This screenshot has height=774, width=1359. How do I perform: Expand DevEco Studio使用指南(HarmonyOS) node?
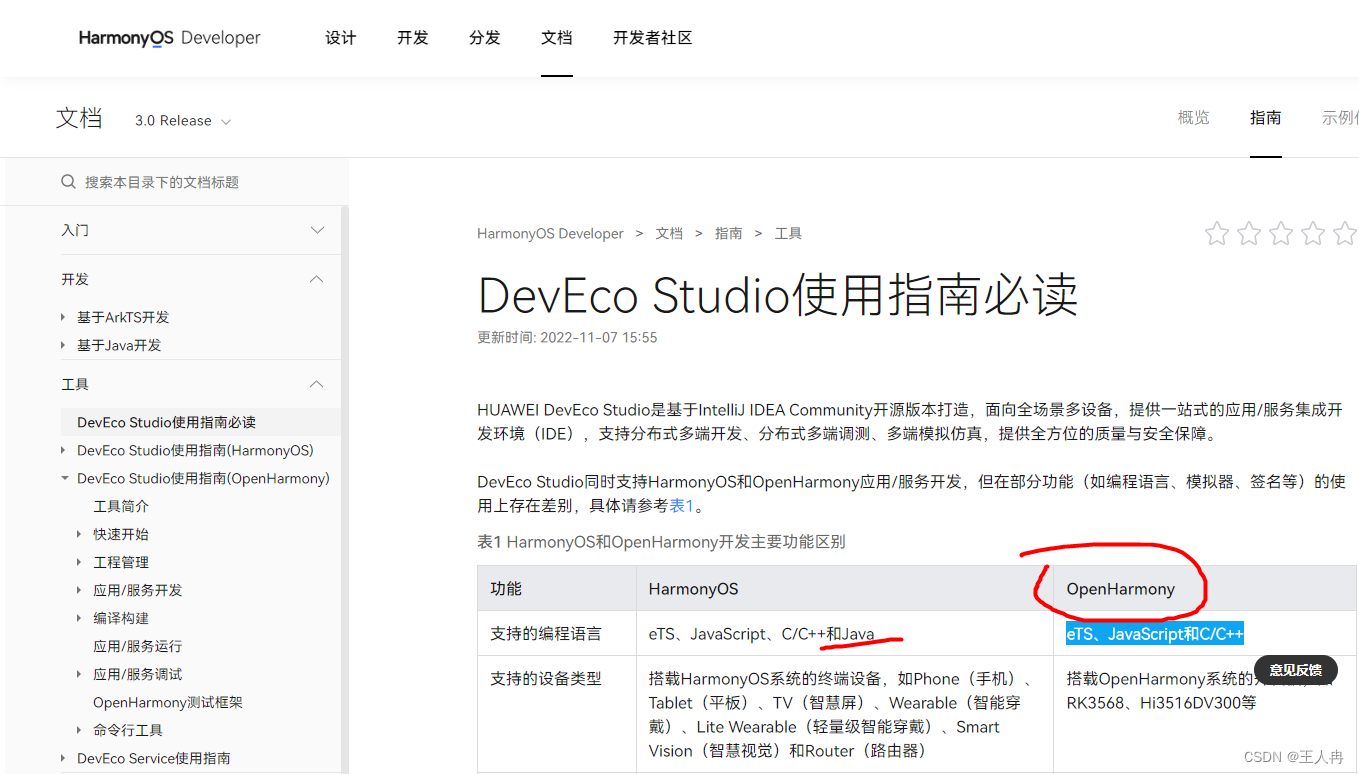[x=65, y=450]
